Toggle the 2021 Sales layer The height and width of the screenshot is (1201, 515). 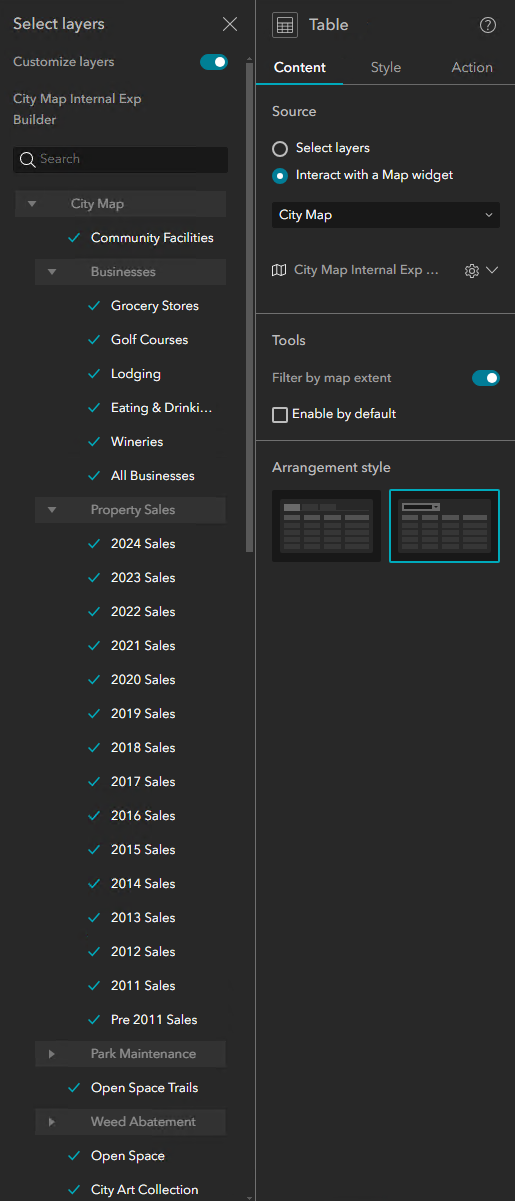pyautogui.click(x=94, y=646)
